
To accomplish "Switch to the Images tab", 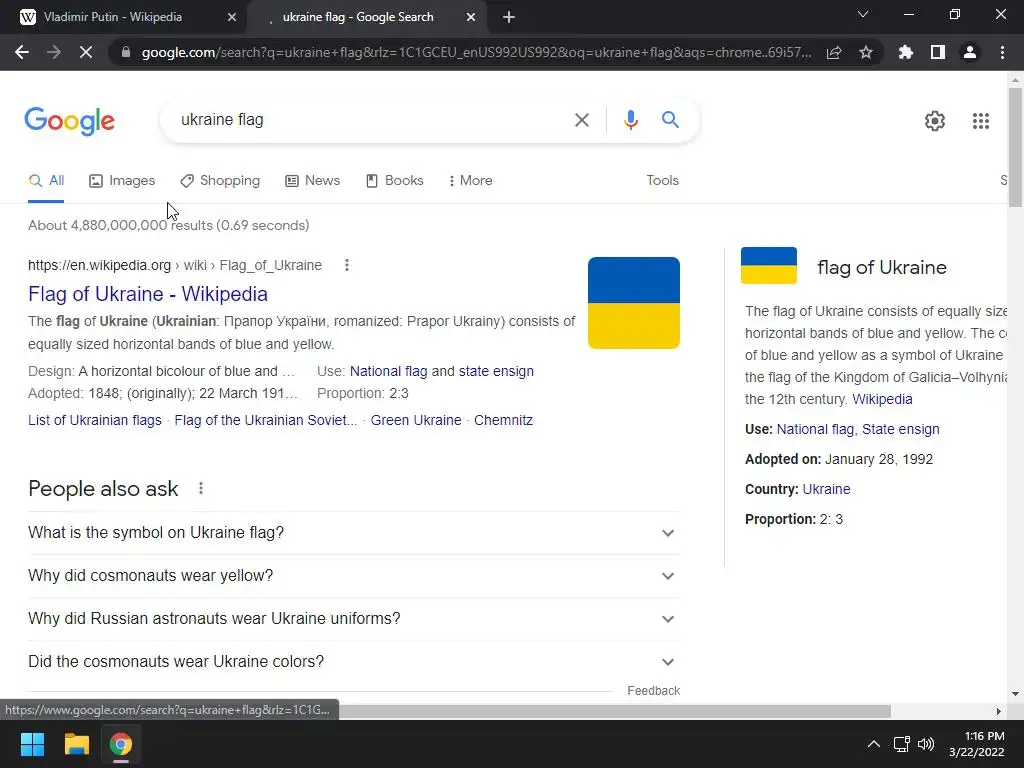I will pos(122,181).
